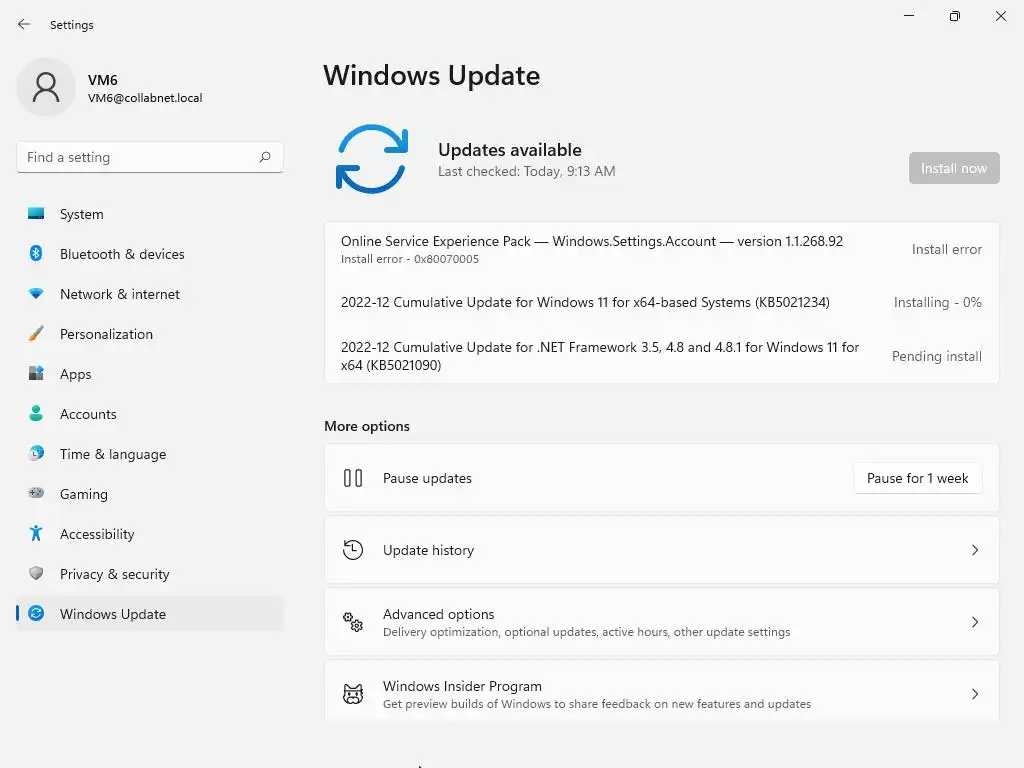
Task: Click Last checked: Today, 9:13 AM text
Action: pyautogui.click(x=526, y=171)
